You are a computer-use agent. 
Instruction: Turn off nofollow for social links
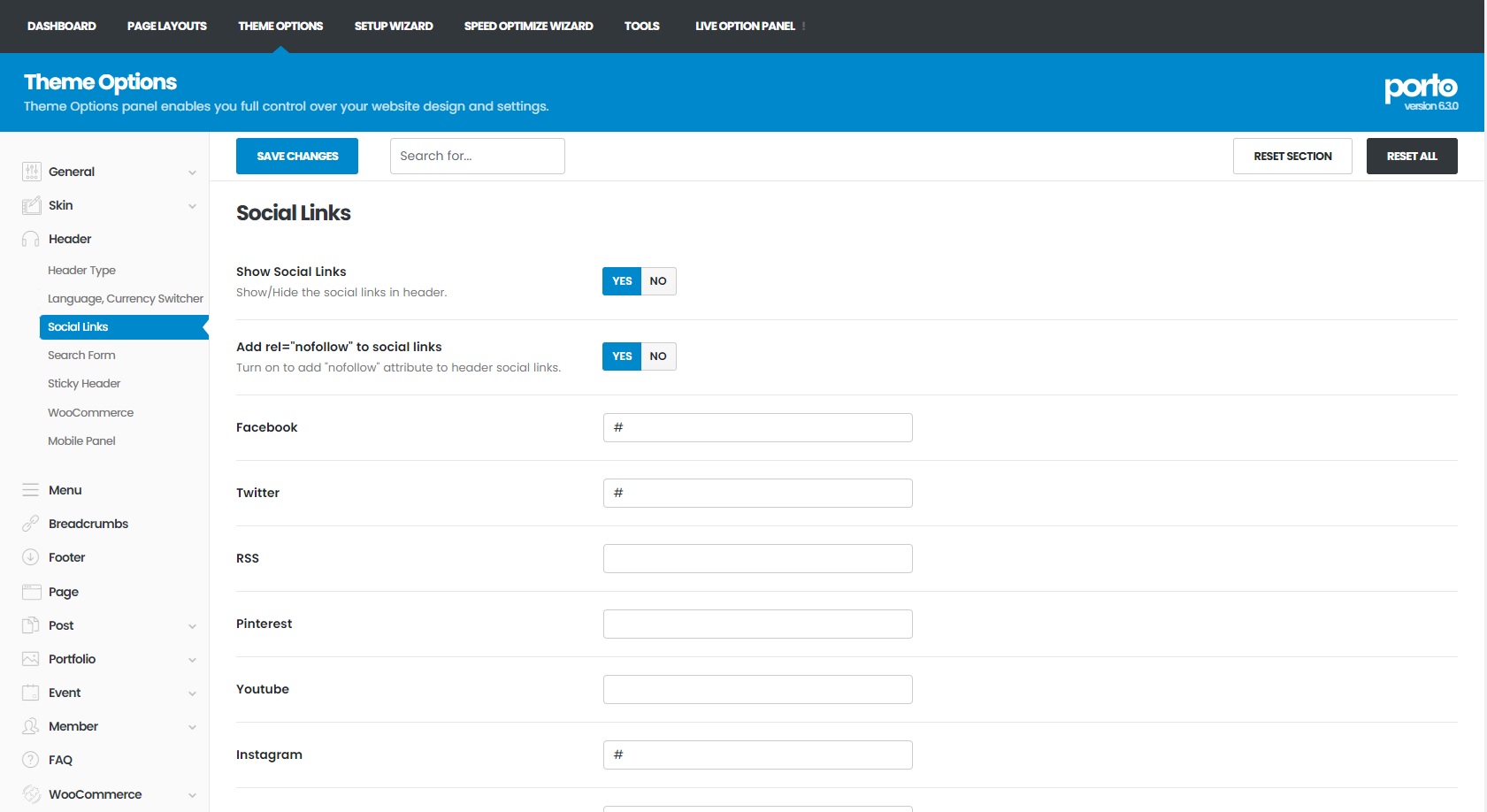(658, 356)
